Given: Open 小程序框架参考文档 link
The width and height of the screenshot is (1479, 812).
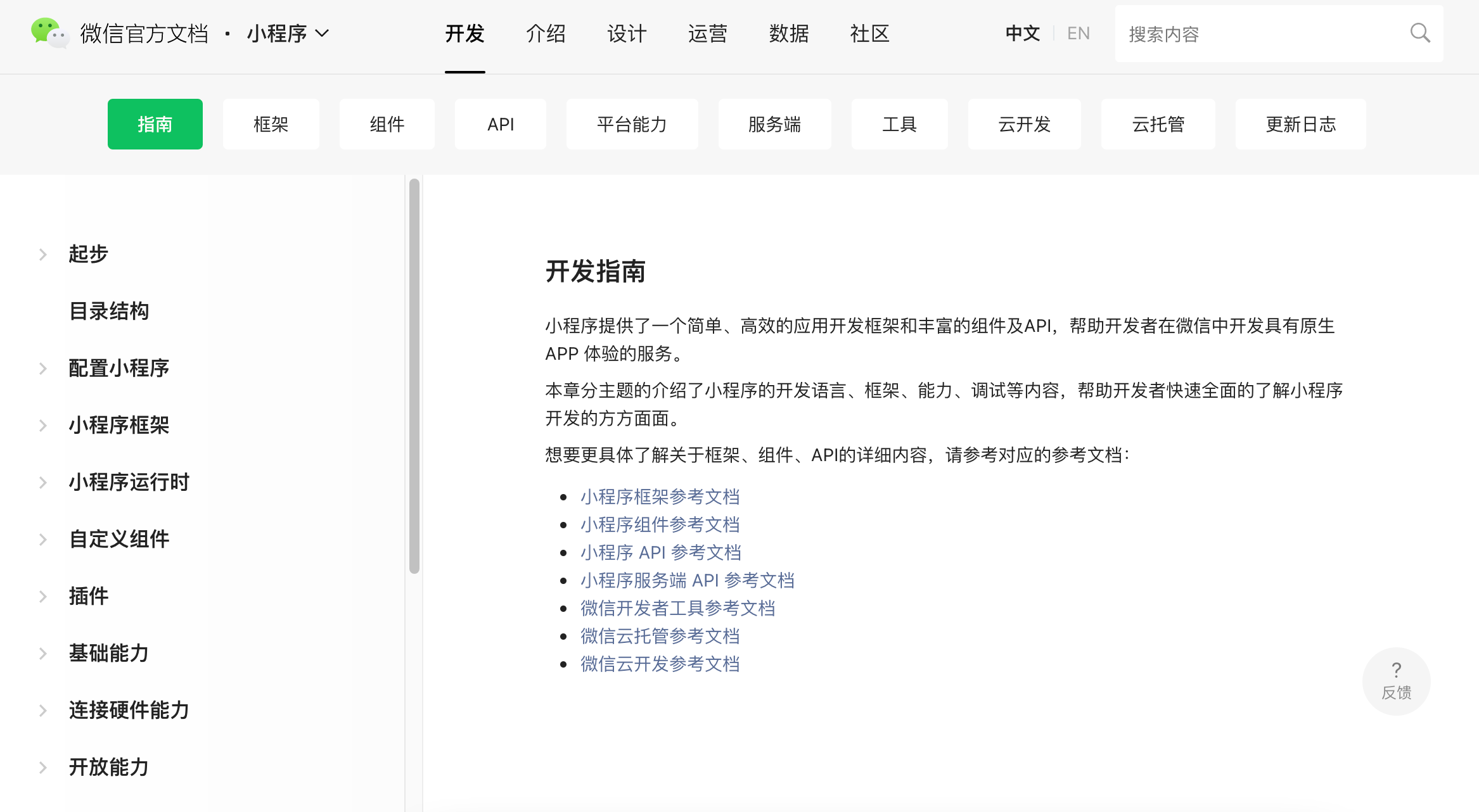Looking at the screenshot, I should pyautogui.click(x=660, y=497).
